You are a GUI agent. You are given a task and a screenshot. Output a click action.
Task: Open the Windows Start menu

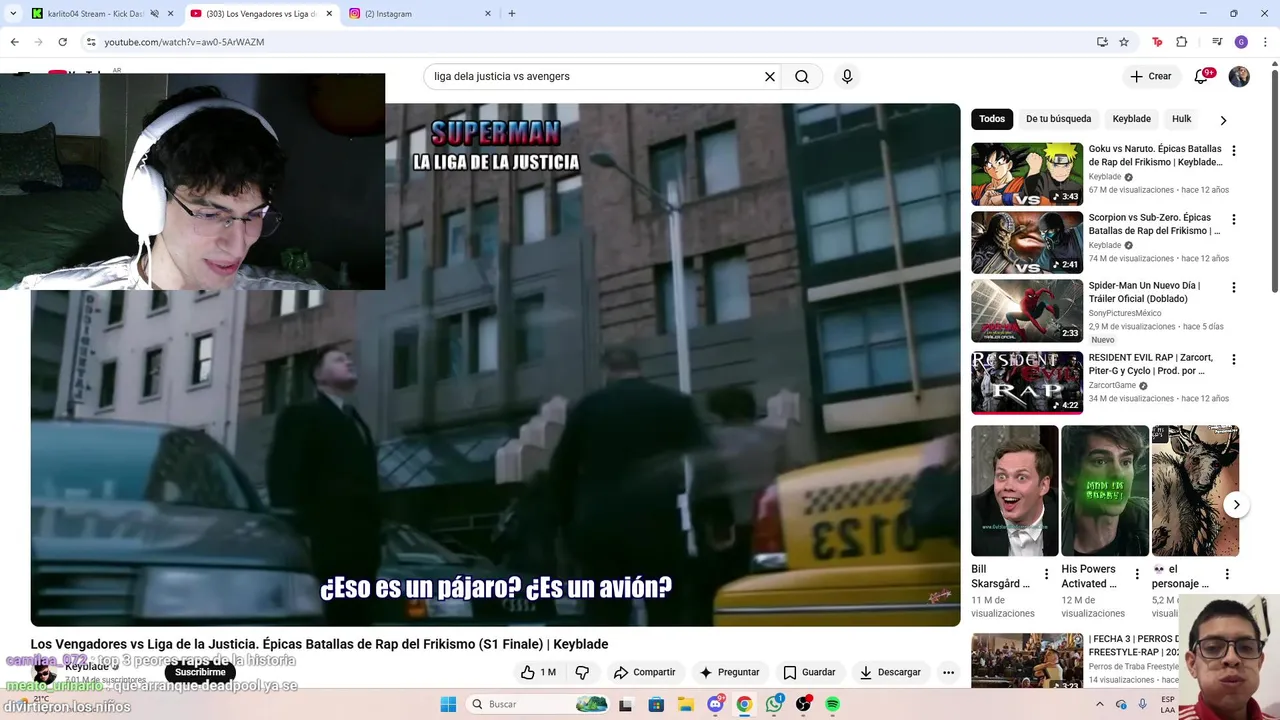(448, 704)
